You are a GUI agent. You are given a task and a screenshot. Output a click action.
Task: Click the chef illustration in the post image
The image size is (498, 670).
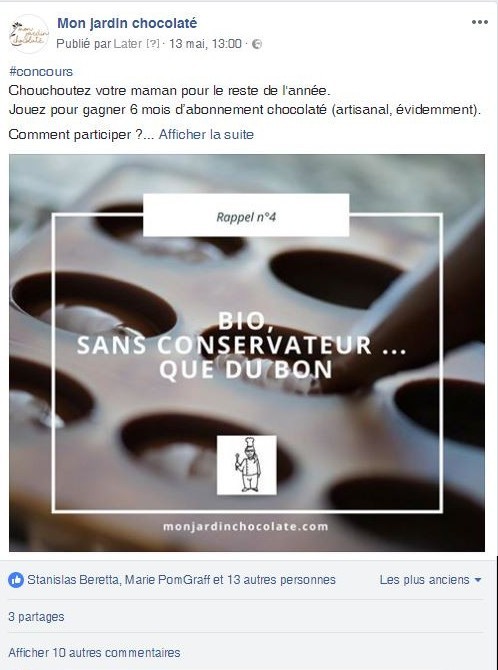pos(247,465)
